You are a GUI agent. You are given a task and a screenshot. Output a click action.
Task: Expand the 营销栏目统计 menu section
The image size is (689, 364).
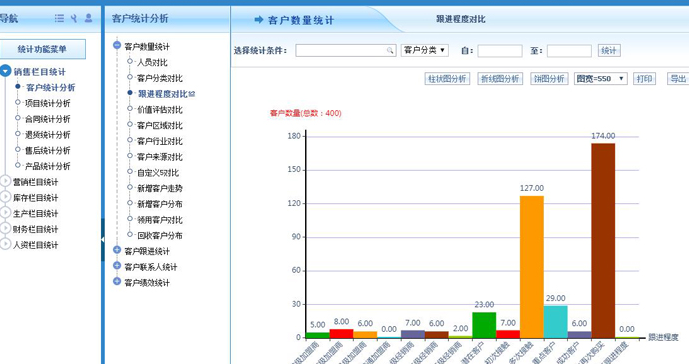[5, 181]
